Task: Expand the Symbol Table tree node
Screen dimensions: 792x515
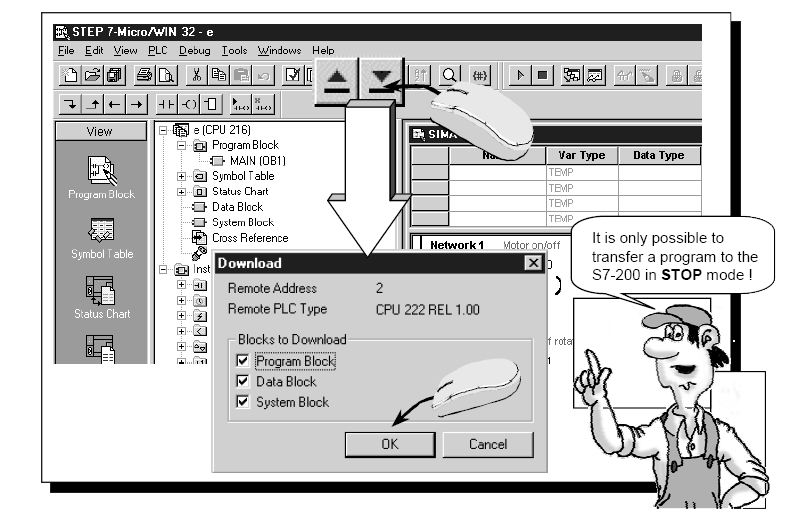Action: pyautogui.click(x=182, y=176)
